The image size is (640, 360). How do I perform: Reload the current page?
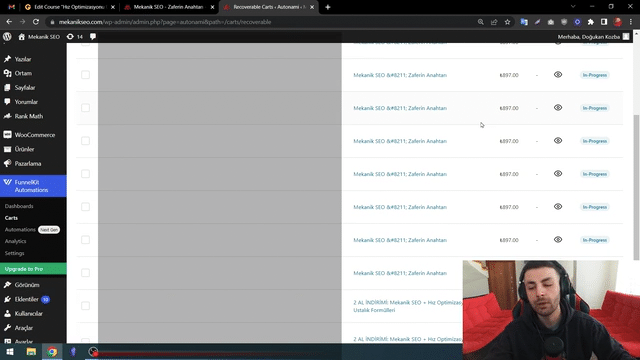coord(36,22)
